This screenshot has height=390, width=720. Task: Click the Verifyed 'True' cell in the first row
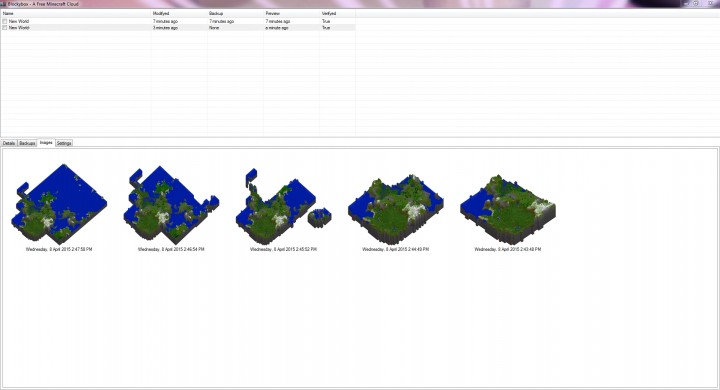pyautogui.click(x=326, y=21)
